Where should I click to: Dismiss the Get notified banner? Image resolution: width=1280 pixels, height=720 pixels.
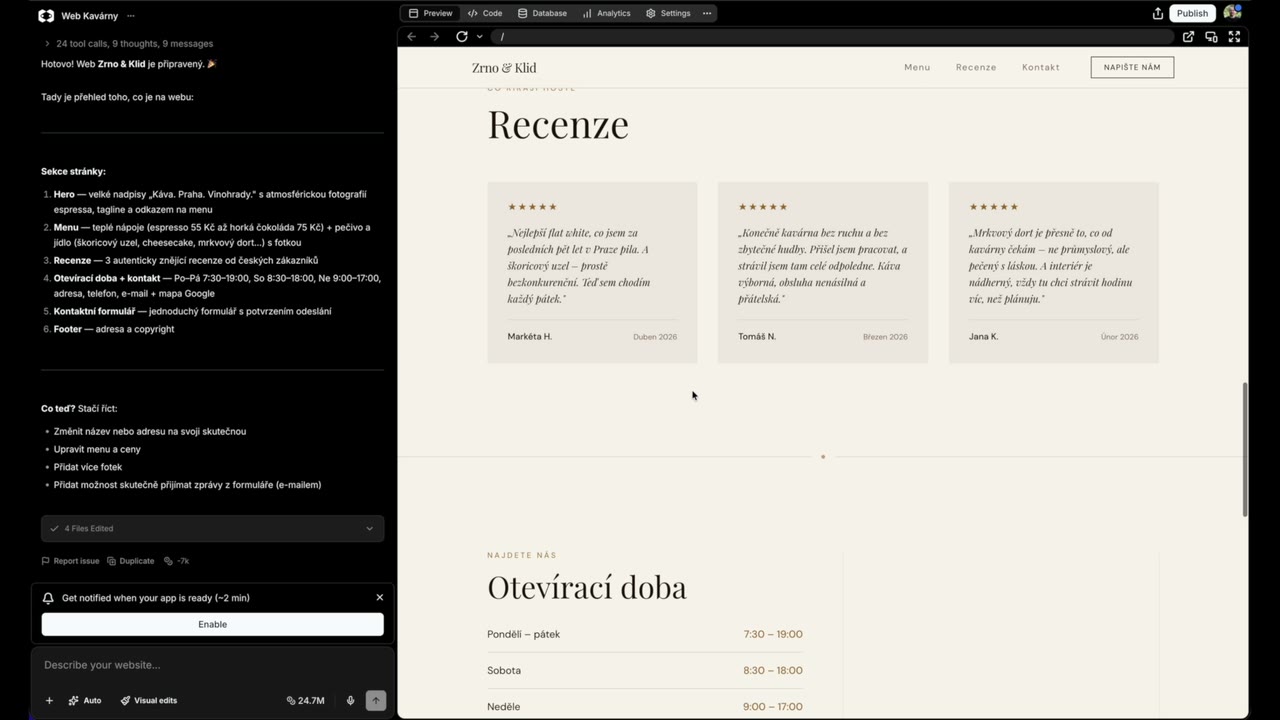coord(380,597)
